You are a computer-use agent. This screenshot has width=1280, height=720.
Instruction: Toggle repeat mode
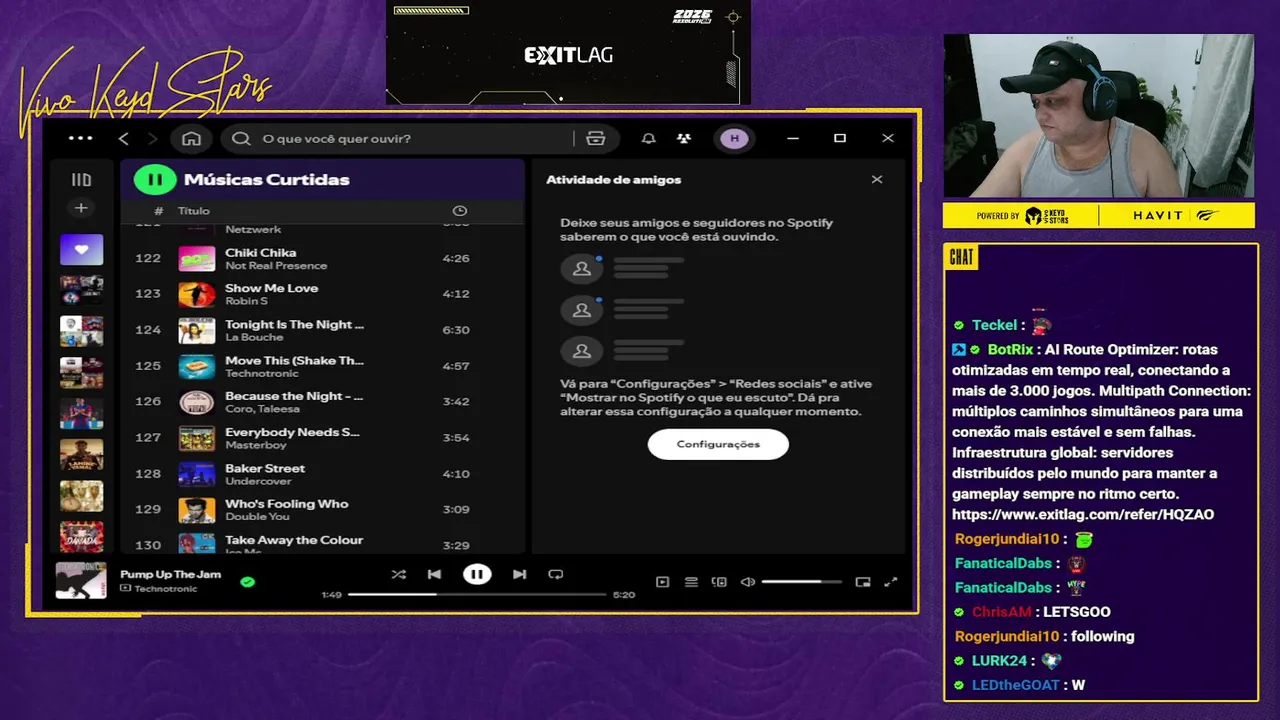[556, 574]
